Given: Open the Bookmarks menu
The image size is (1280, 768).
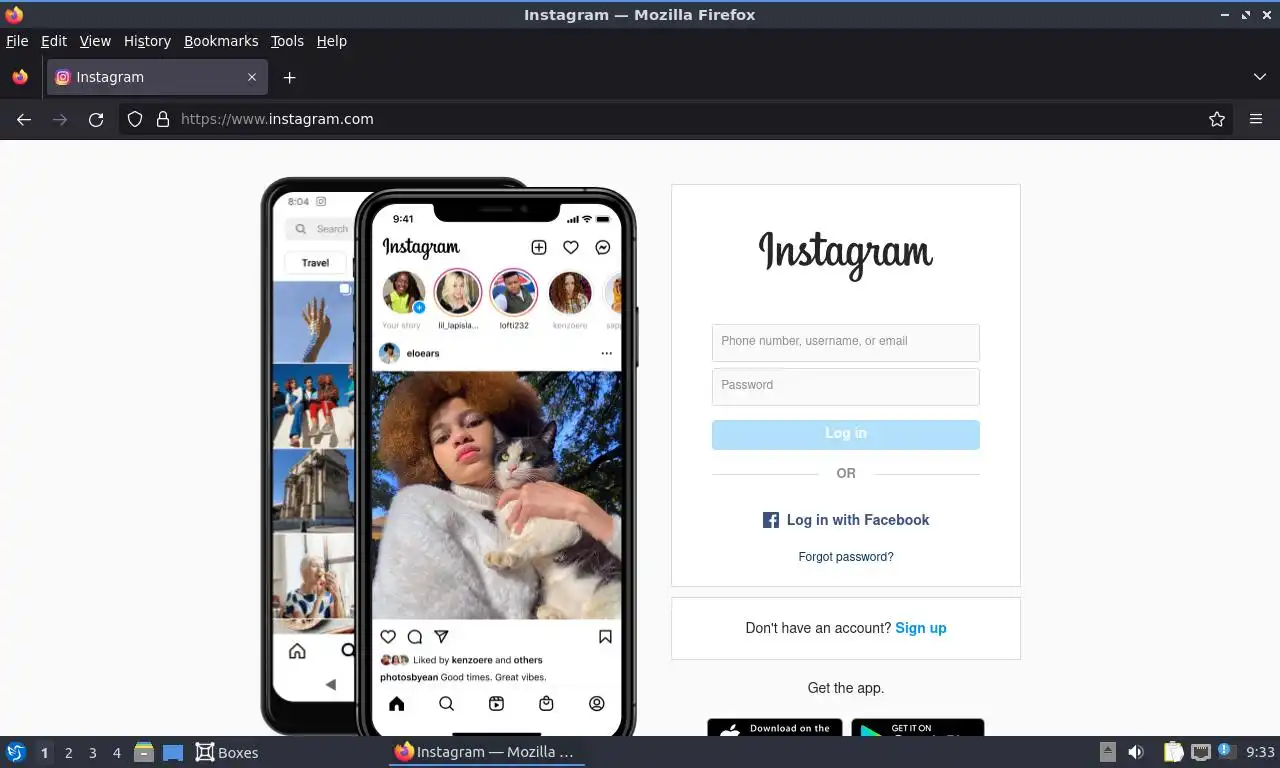Looking at the screenshot, I should [x=221, y=41].
